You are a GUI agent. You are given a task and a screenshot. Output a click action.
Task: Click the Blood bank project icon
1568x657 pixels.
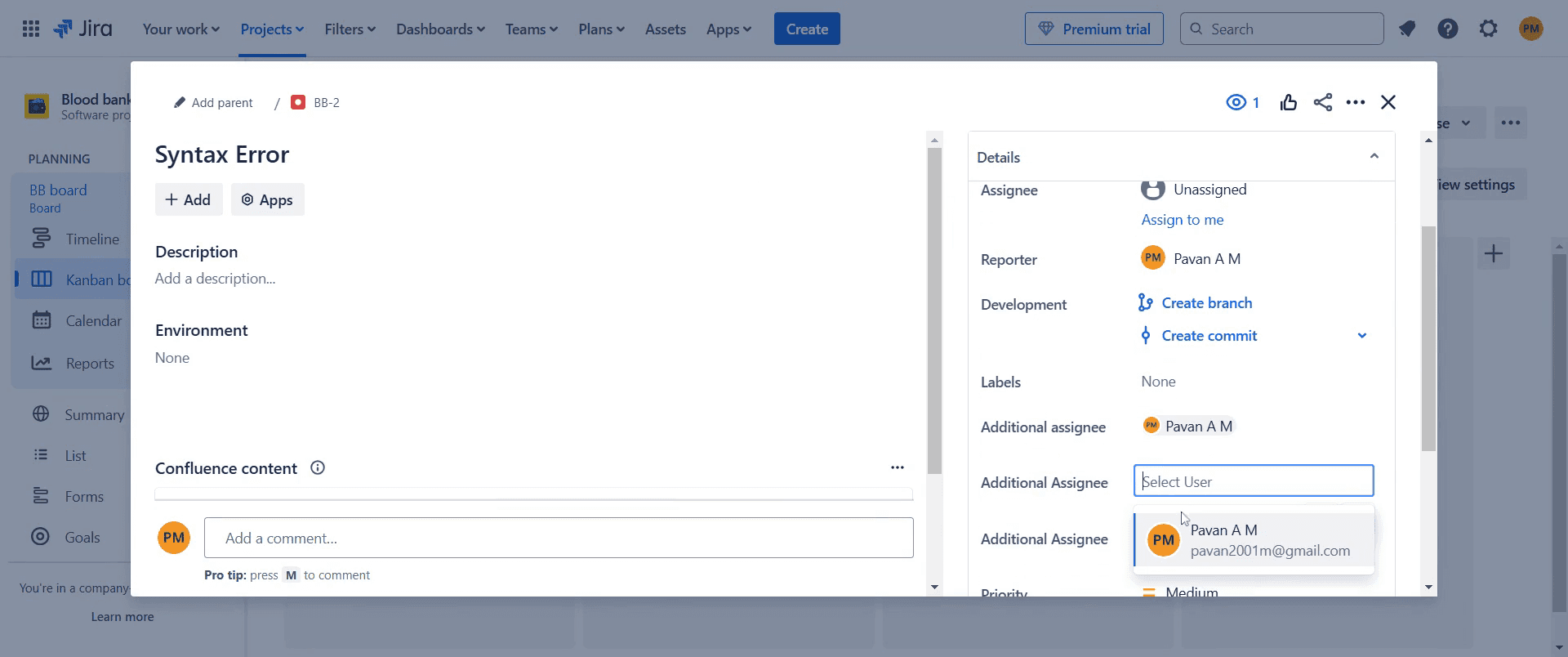coord(37,106)
